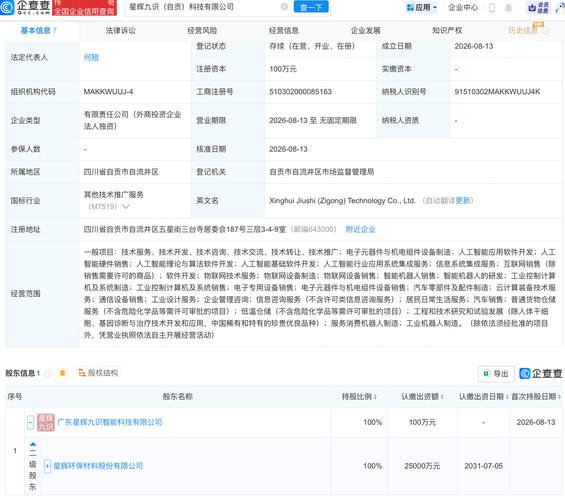565x500 pixels.
Task: Click the 更新 link beside English name
Action: [463, 201]
